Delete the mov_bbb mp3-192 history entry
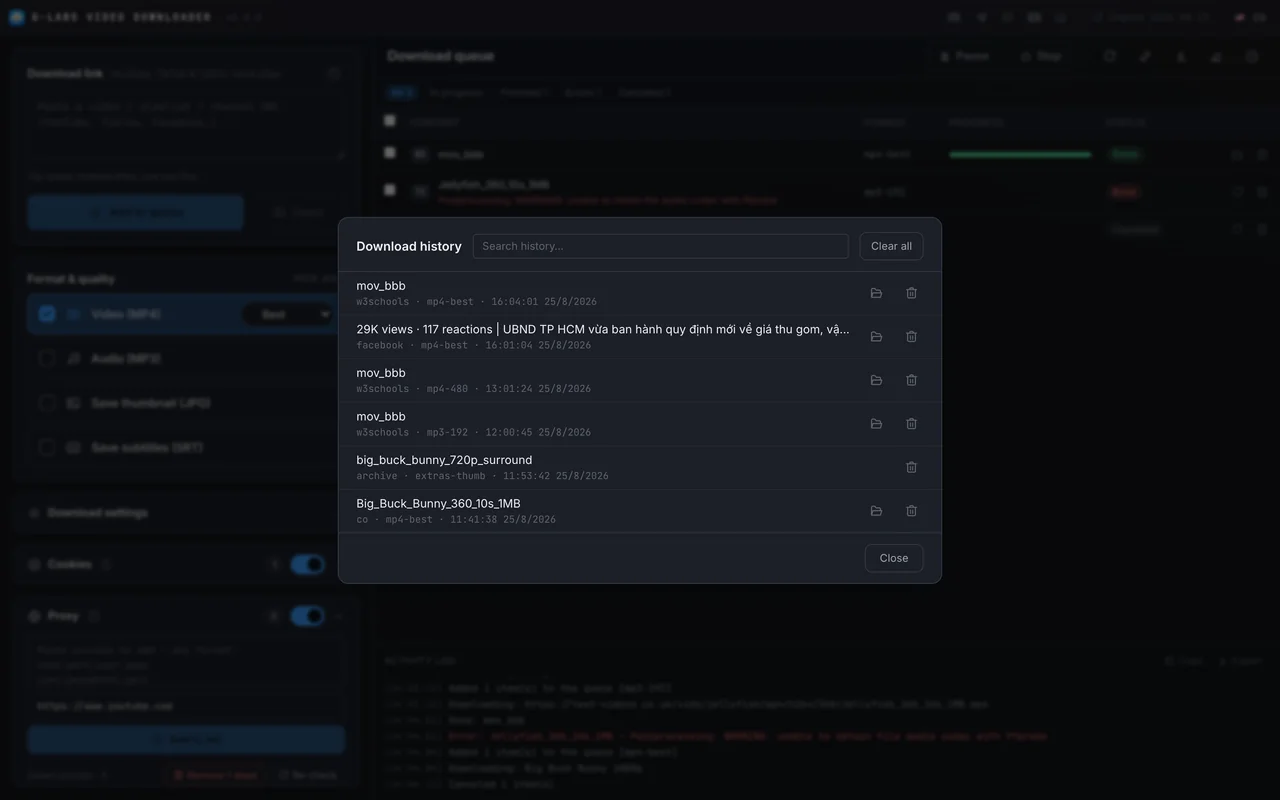1280x800 pixels. pos(911,424)
